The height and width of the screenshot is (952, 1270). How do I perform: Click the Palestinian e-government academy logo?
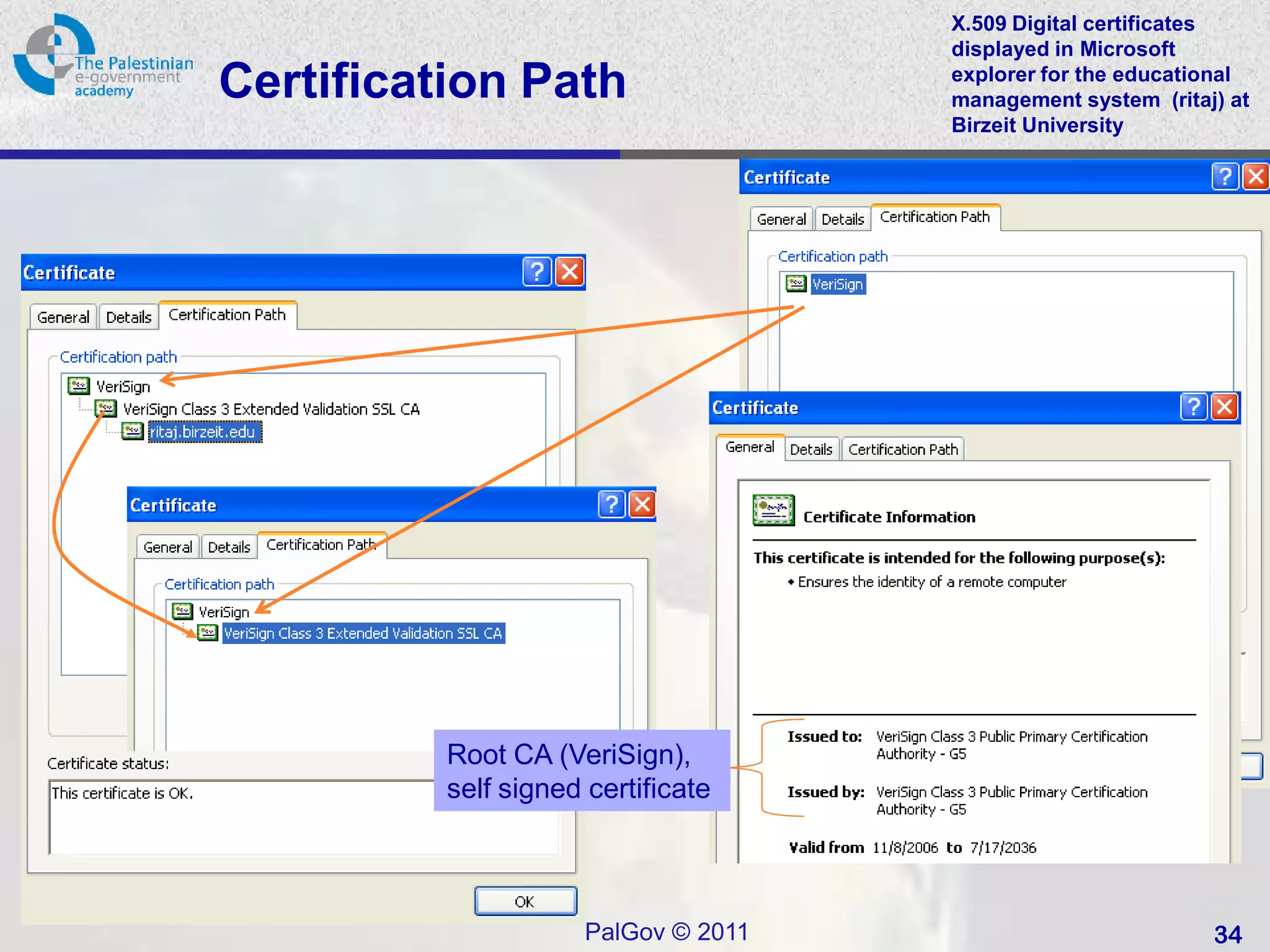pos(102,56)
